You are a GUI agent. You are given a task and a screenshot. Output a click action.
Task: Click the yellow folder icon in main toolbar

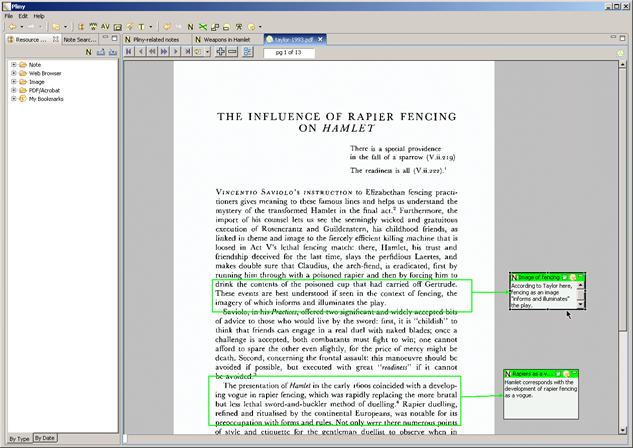56,27
